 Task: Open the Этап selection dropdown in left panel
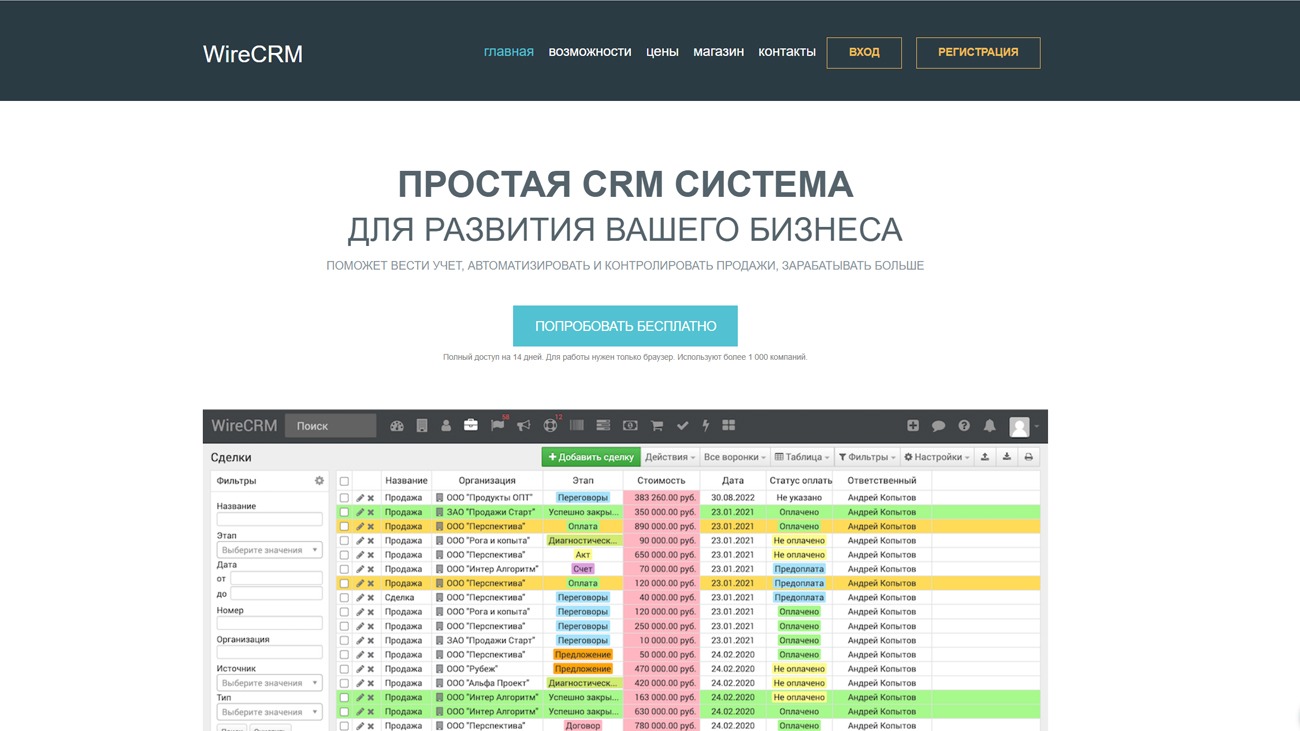[x=270, y=549]
